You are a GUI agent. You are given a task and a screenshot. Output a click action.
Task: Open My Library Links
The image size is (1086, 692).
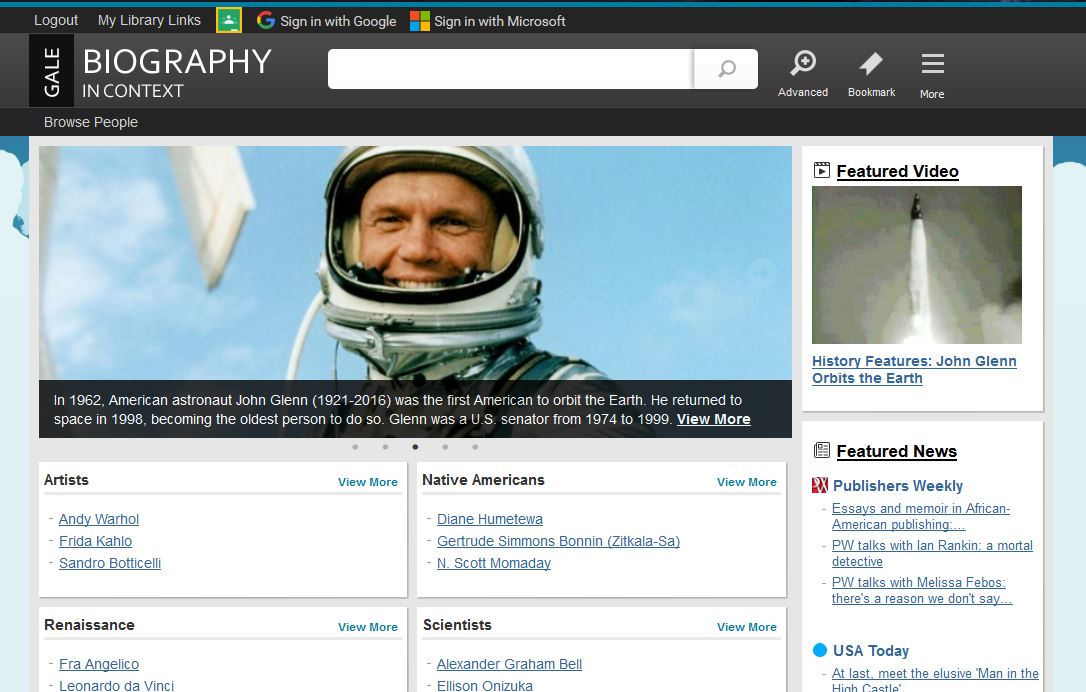150,20
